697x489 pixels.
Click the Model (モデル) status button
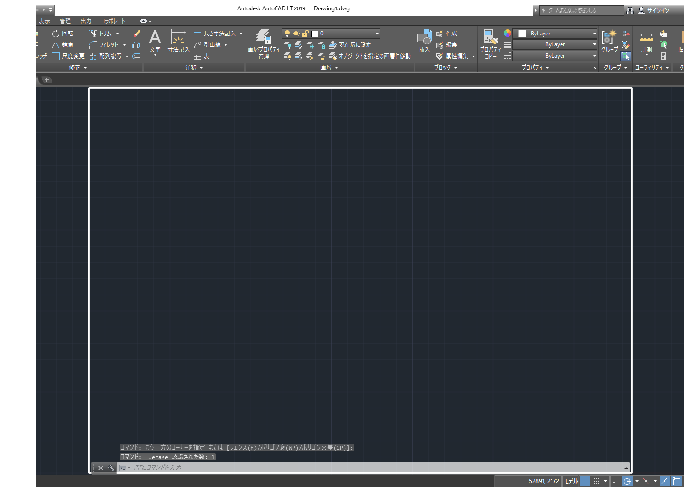point(572,481)
